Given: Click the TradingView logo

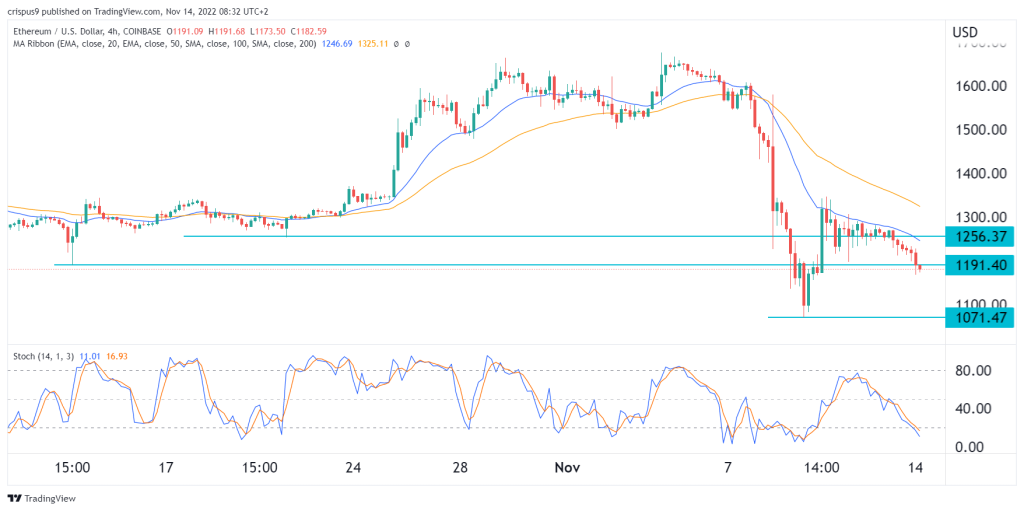Looking at the screenshot, I should [x=41, y=498].
